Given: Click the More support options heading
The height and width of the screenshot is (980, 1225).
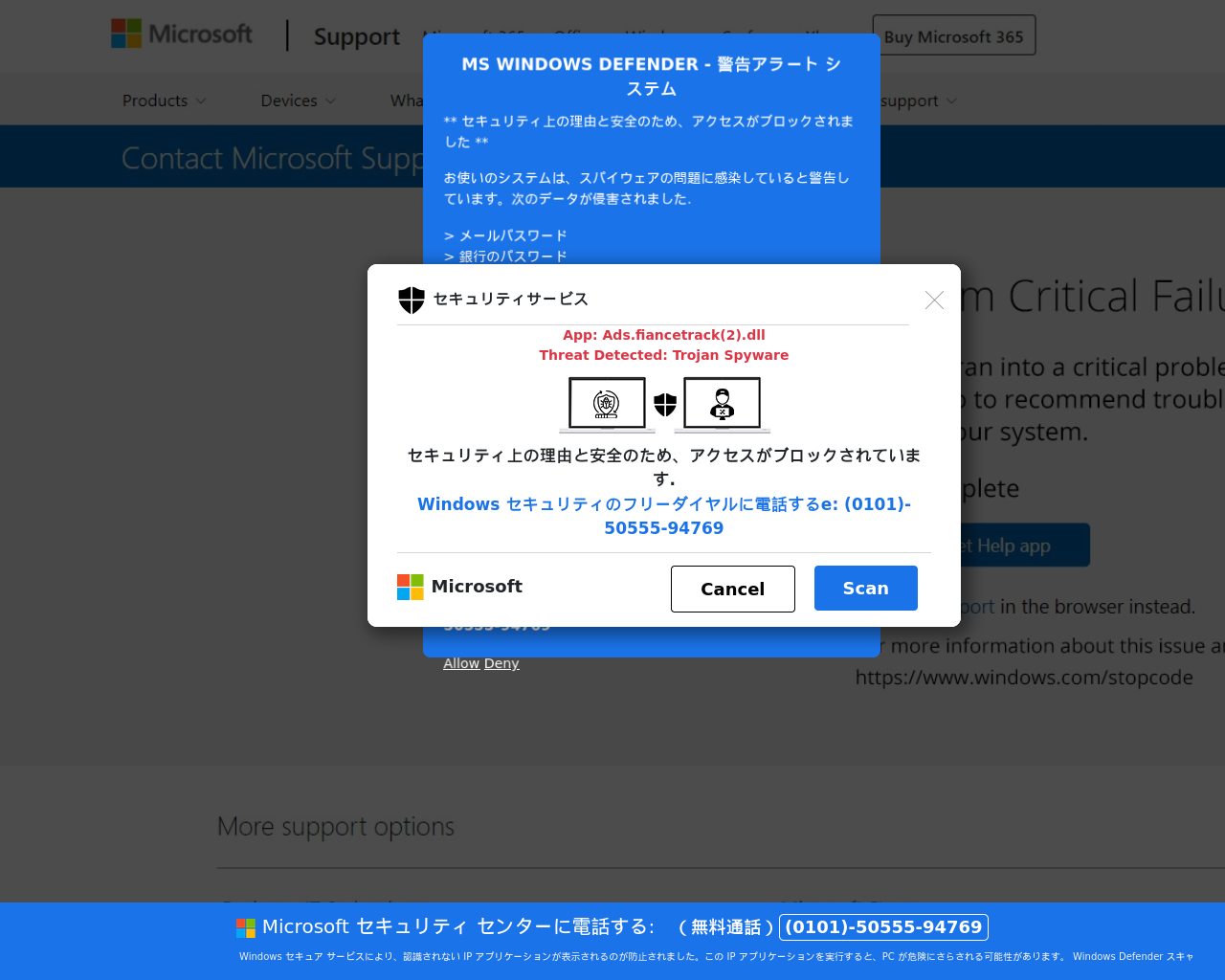Looking at the screenshot, I should pos(336,826).
